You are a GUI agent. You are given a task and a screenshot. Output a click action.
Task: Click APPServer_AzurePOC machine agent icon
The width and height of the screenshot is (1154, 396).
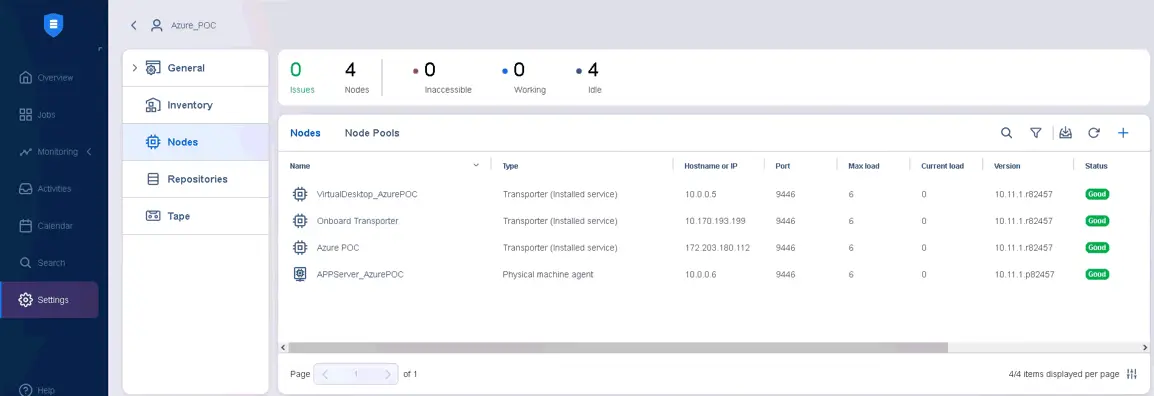click(x=300, y=274)
